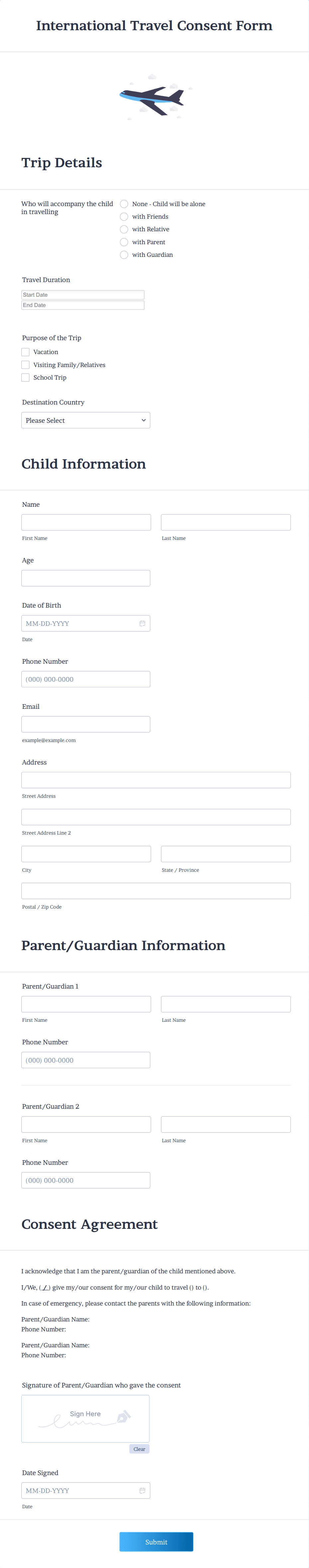The height and width of the screenshot is (1568, 309).
Task: Click Parent/Guardian 1 Phone Number field
Action: pyautogui.click(x=85, y=1060)
